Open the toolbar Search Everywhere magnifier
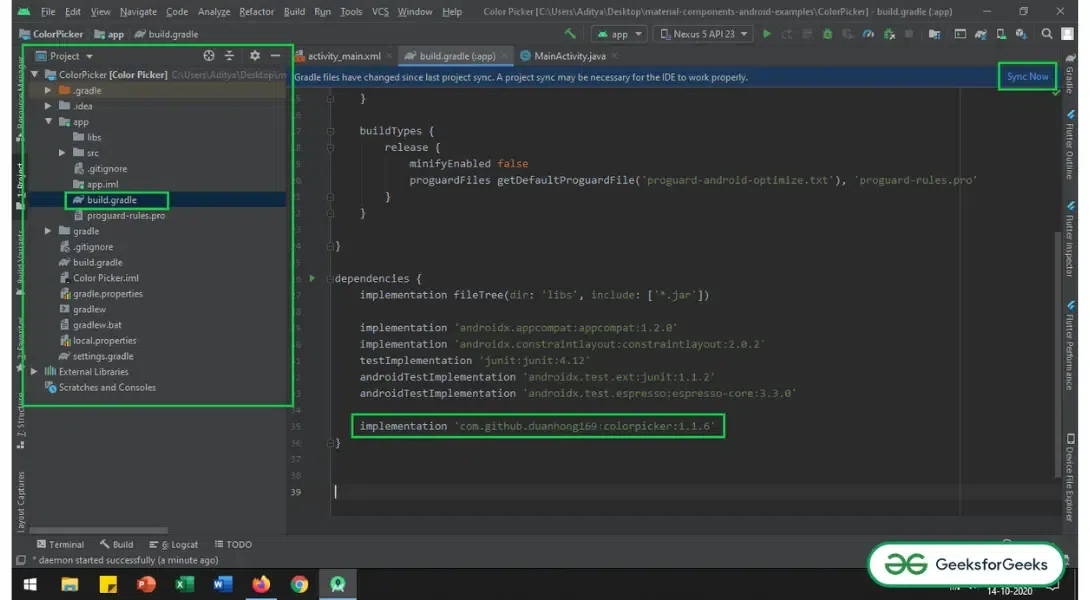 pos(1046,34)
